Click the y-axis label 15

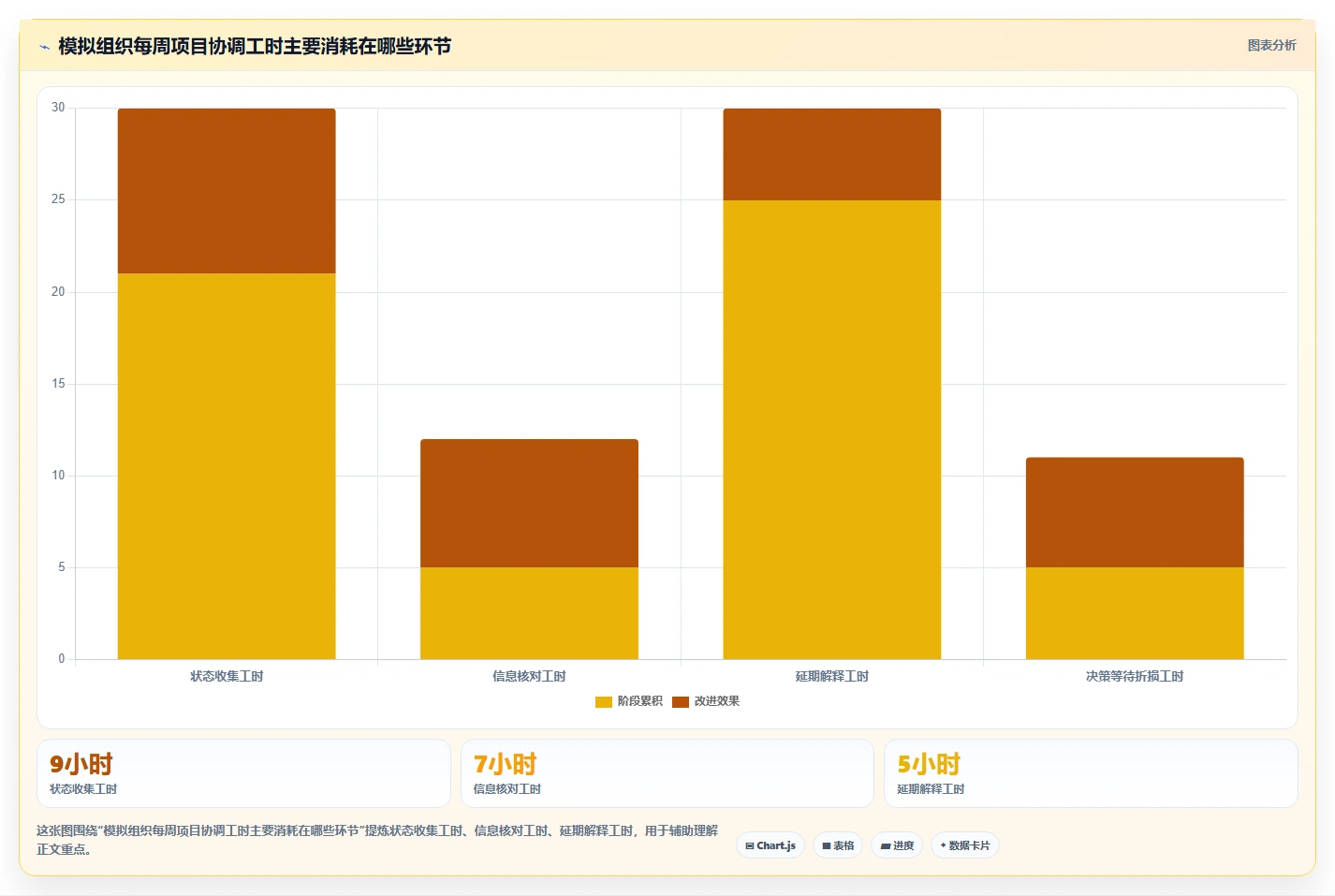point(58,384)
